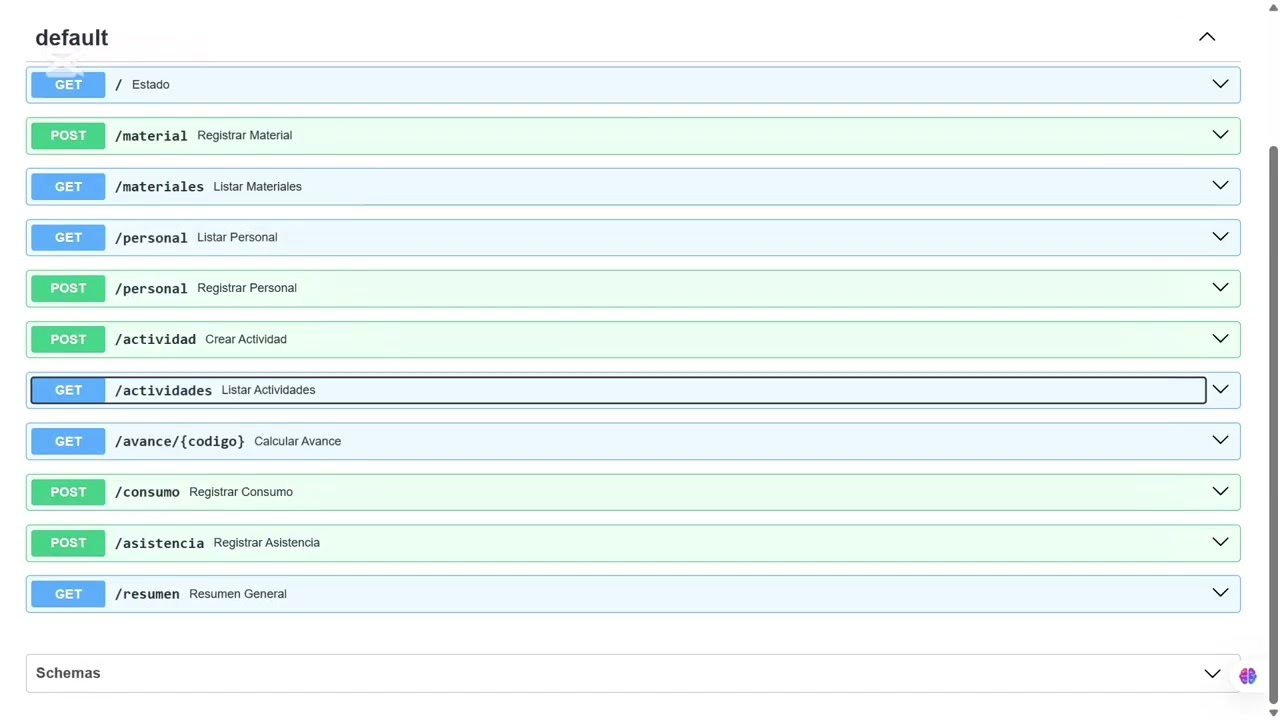
Task: Click the Crear Actividad description
Action: point(246,339)
